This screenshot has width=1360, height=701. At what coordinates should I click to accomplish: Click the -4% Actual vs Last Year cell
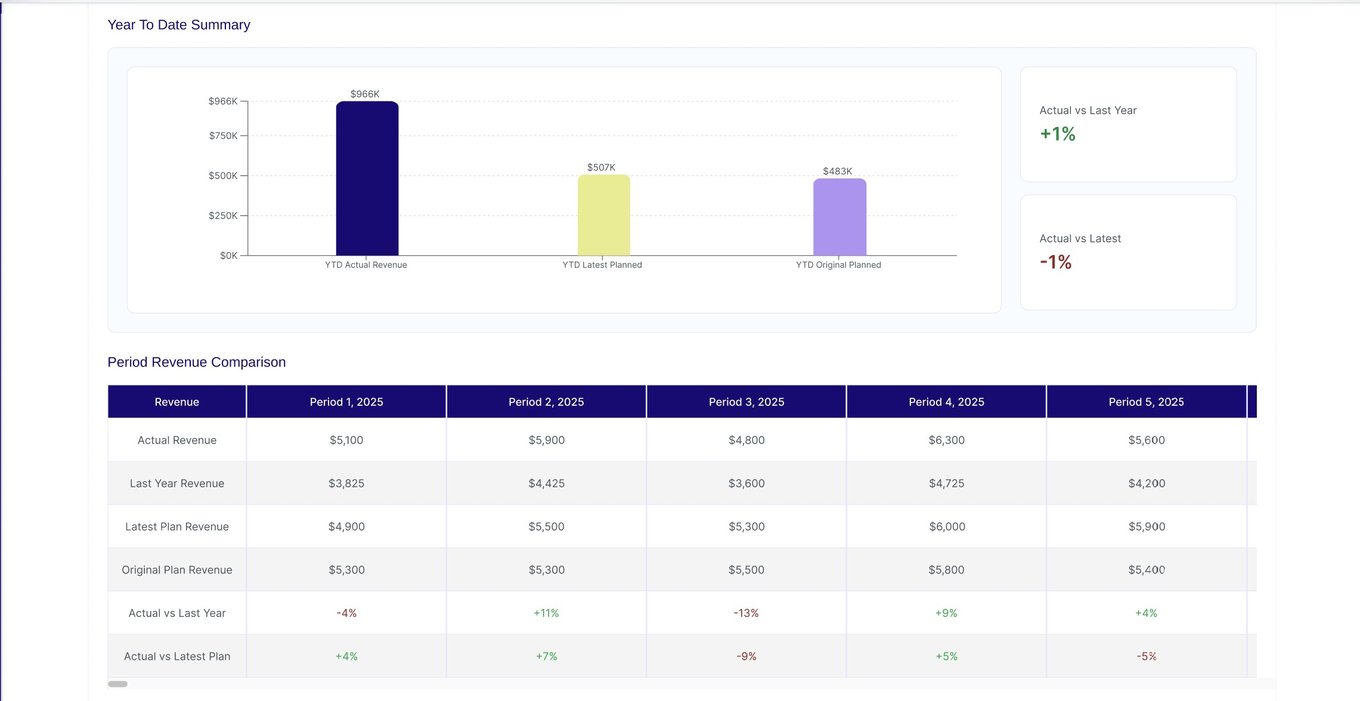pos(347,613)
